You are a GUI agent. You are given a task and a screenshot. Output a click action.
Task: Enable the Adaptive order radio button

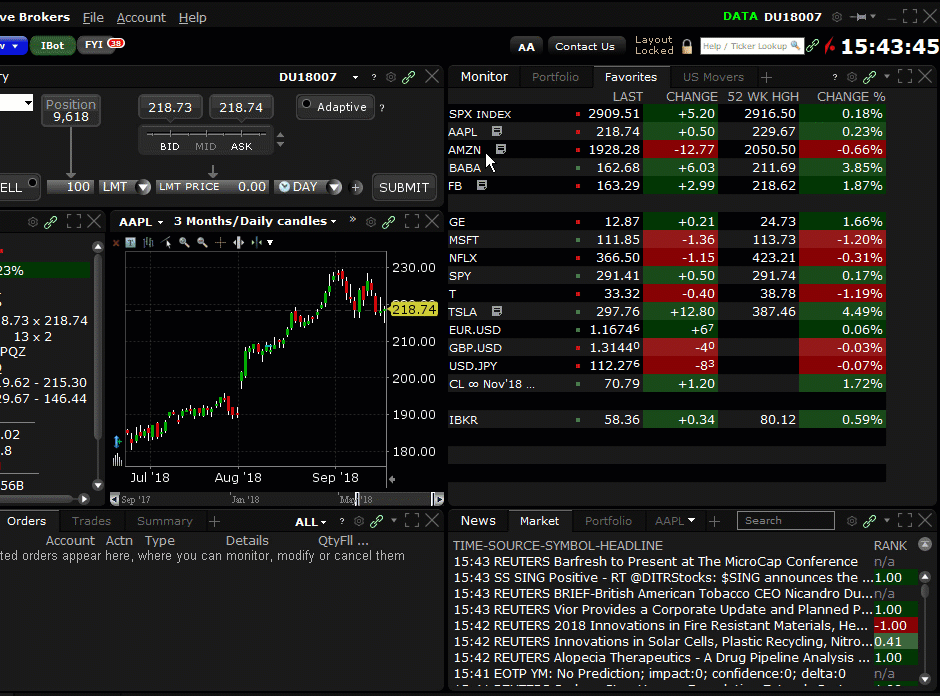pyautogui.click(x=306, y=107)
